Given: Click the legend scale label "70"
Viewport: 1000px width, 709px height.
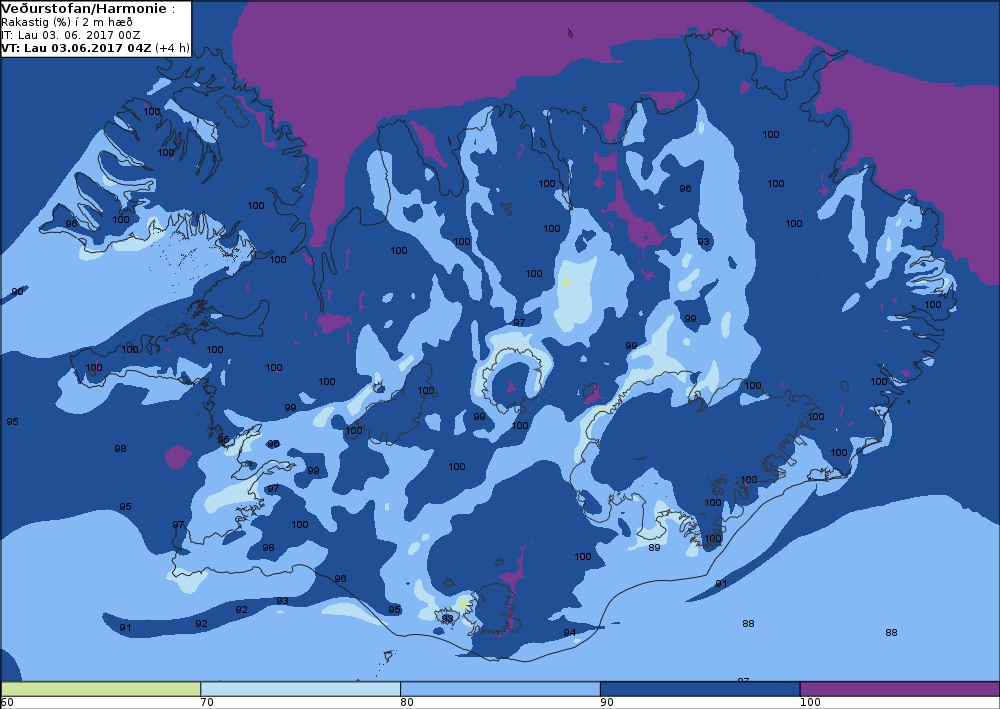Looking at the screenshot, I should 207,703.
